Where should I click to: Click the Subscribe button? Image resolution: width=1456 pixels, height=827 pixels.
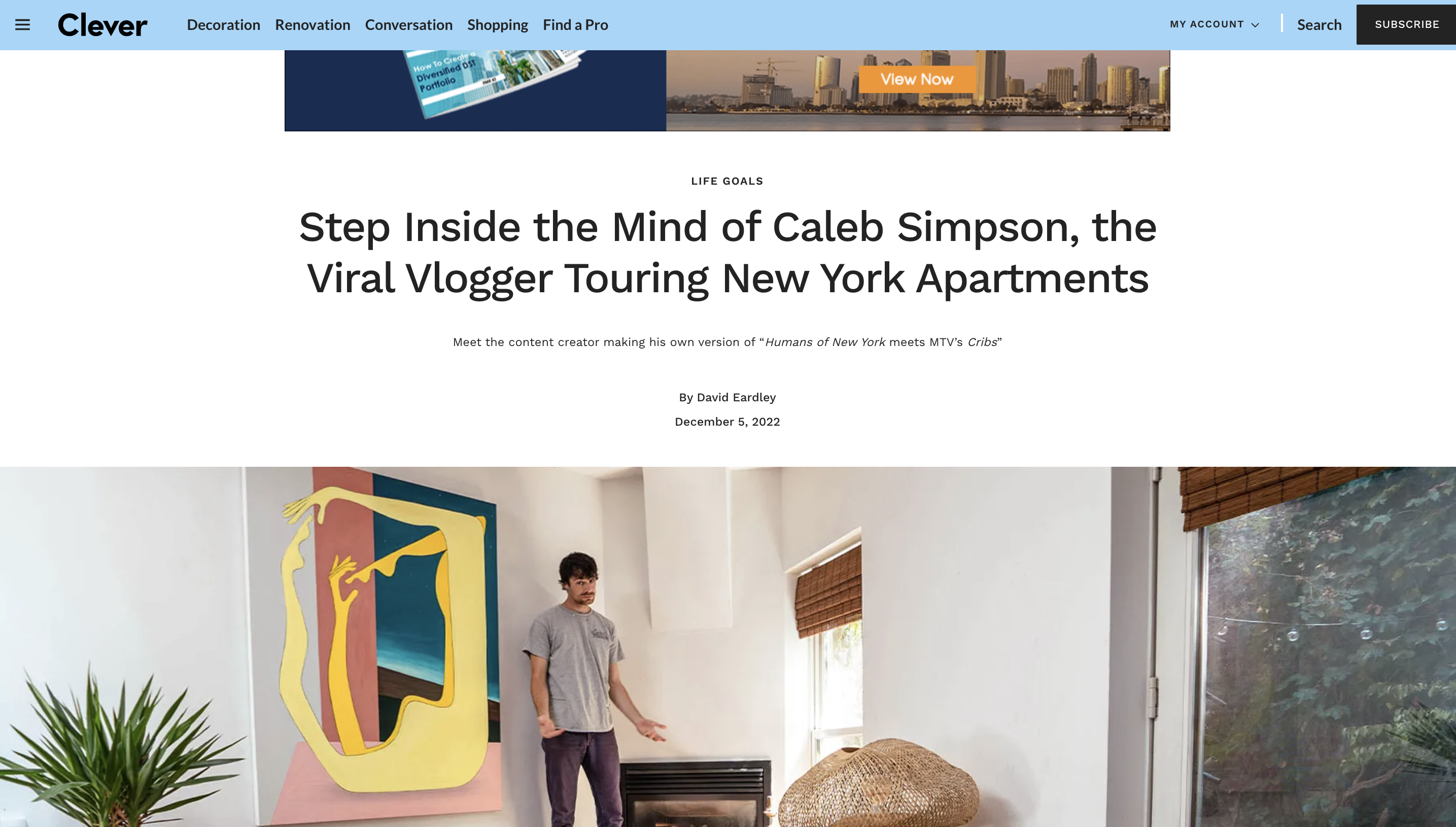1407,24
